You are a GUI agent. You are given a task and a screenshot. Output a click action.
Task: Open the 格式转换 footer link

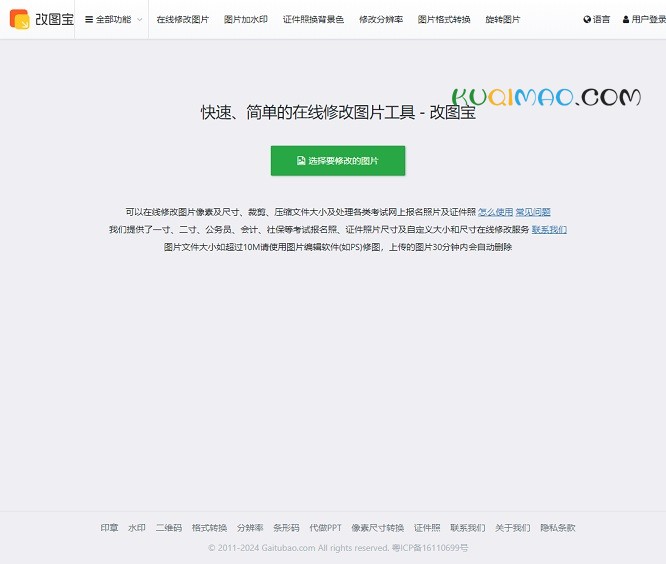(209, 528)
